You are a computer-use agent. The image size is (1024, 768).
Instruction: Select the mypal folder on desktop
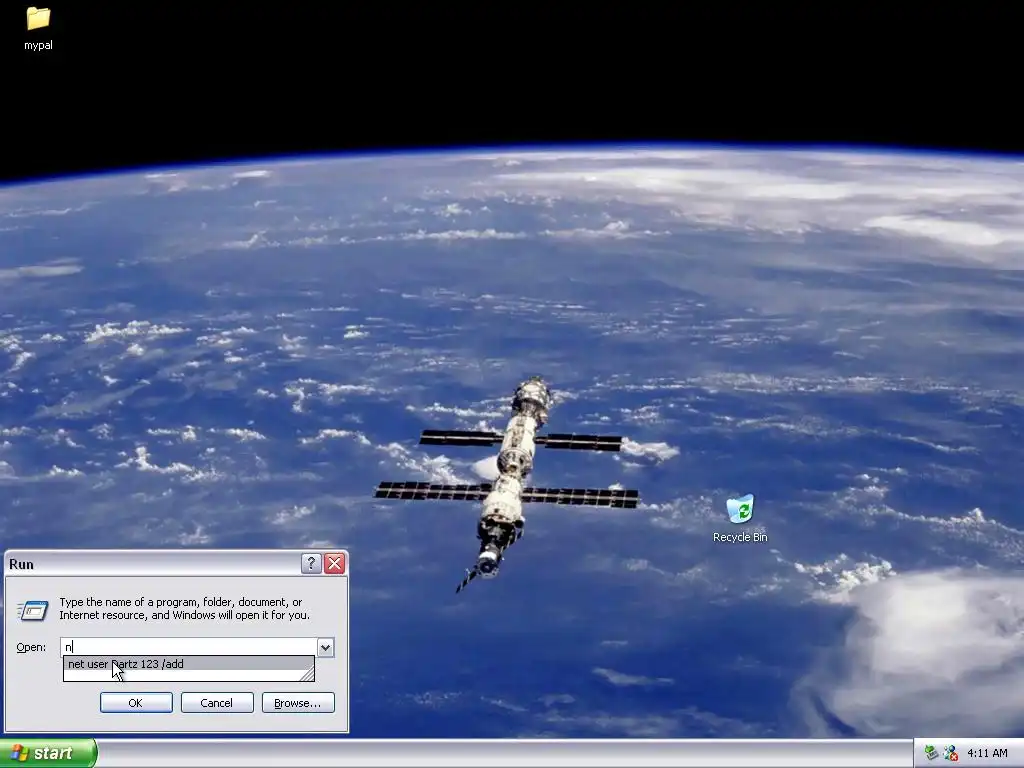[x=38, y=27]
